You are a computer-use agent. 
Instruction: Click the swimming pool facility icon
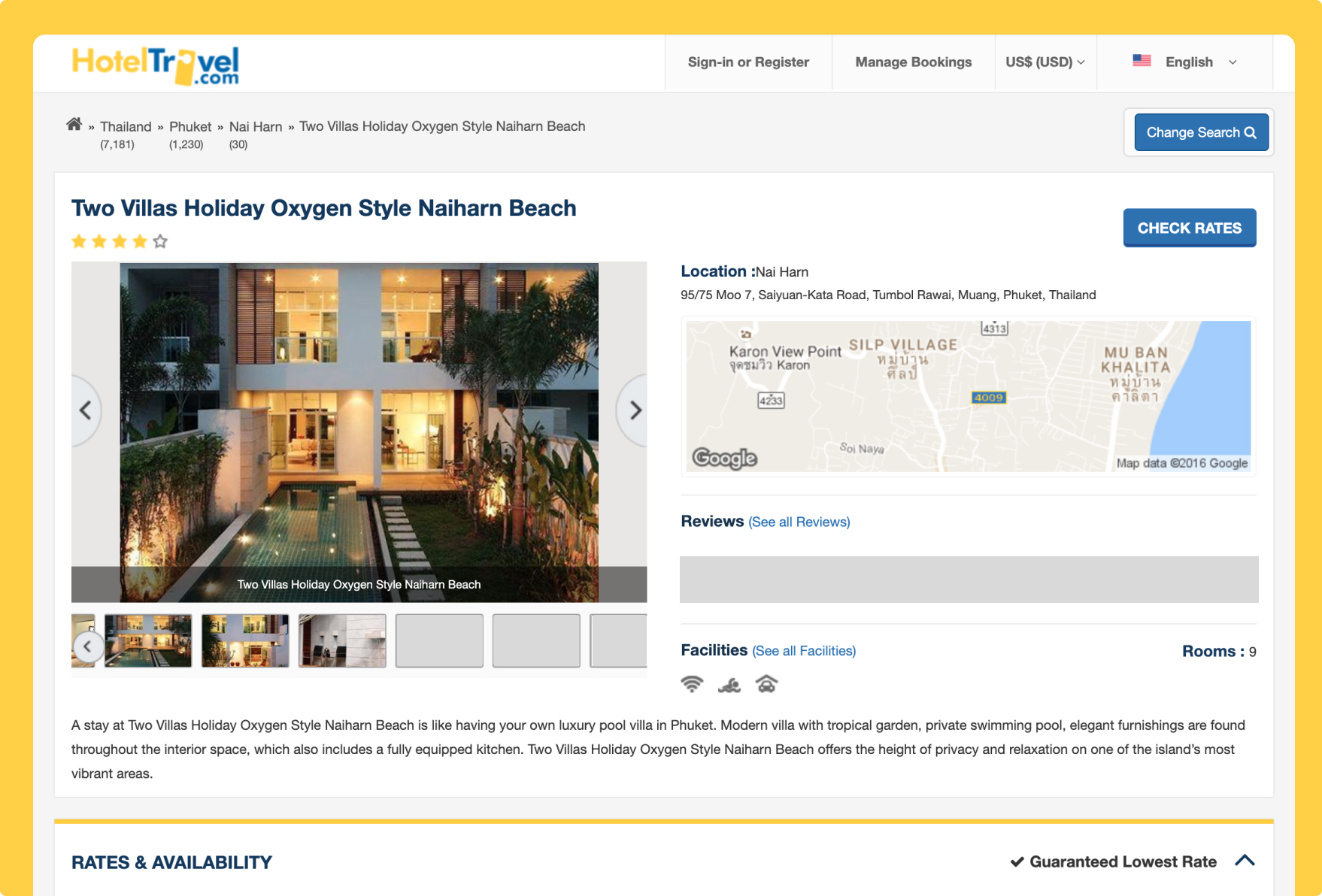click(x=729, y=685)
